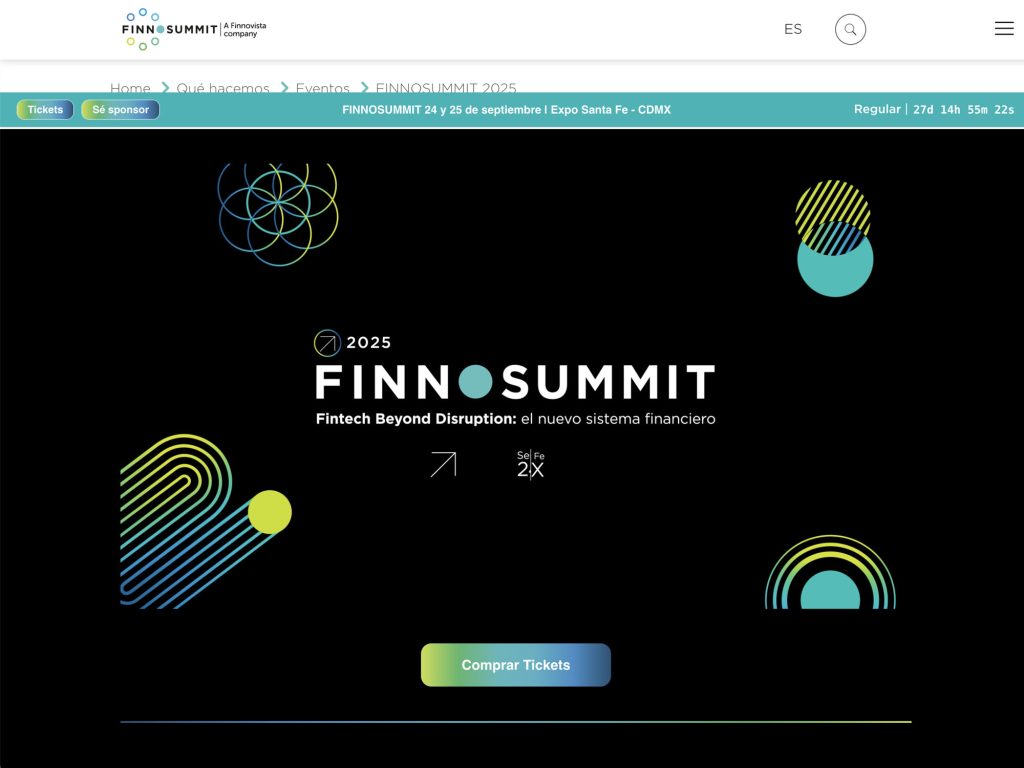Image resolution: width=1024 pixels, height=768 pixels.
Task: Click the chevron between Home and Qué hacemos
Action: [x=164, y=89]
